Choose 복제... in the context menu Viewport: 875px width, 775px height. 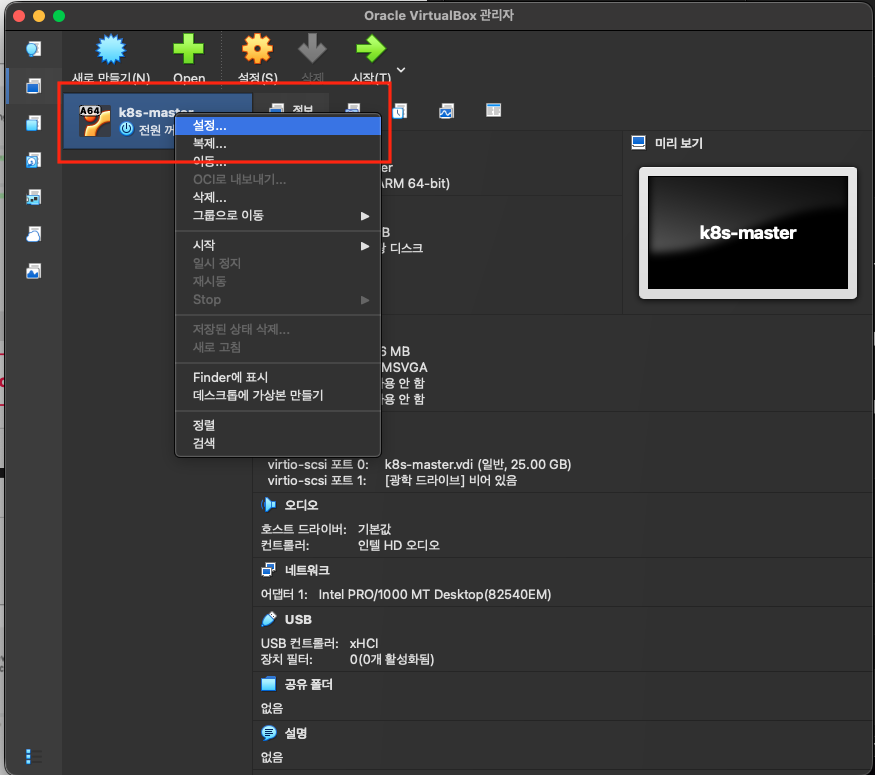(x=278, y=144)
